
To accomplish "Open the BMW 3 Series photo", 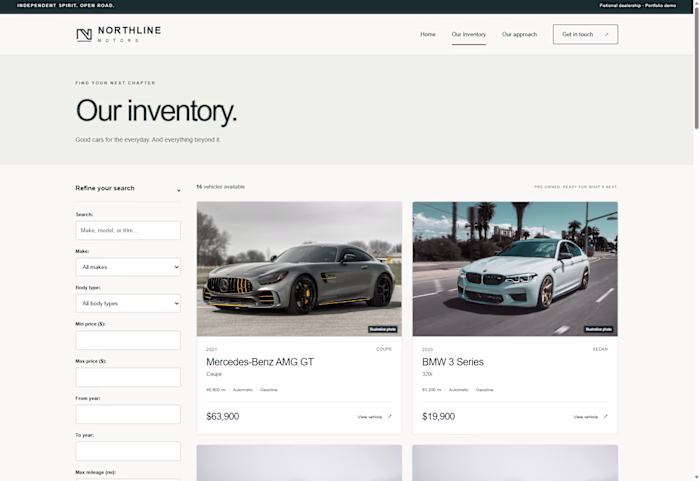I will click(x=515, y=269).
